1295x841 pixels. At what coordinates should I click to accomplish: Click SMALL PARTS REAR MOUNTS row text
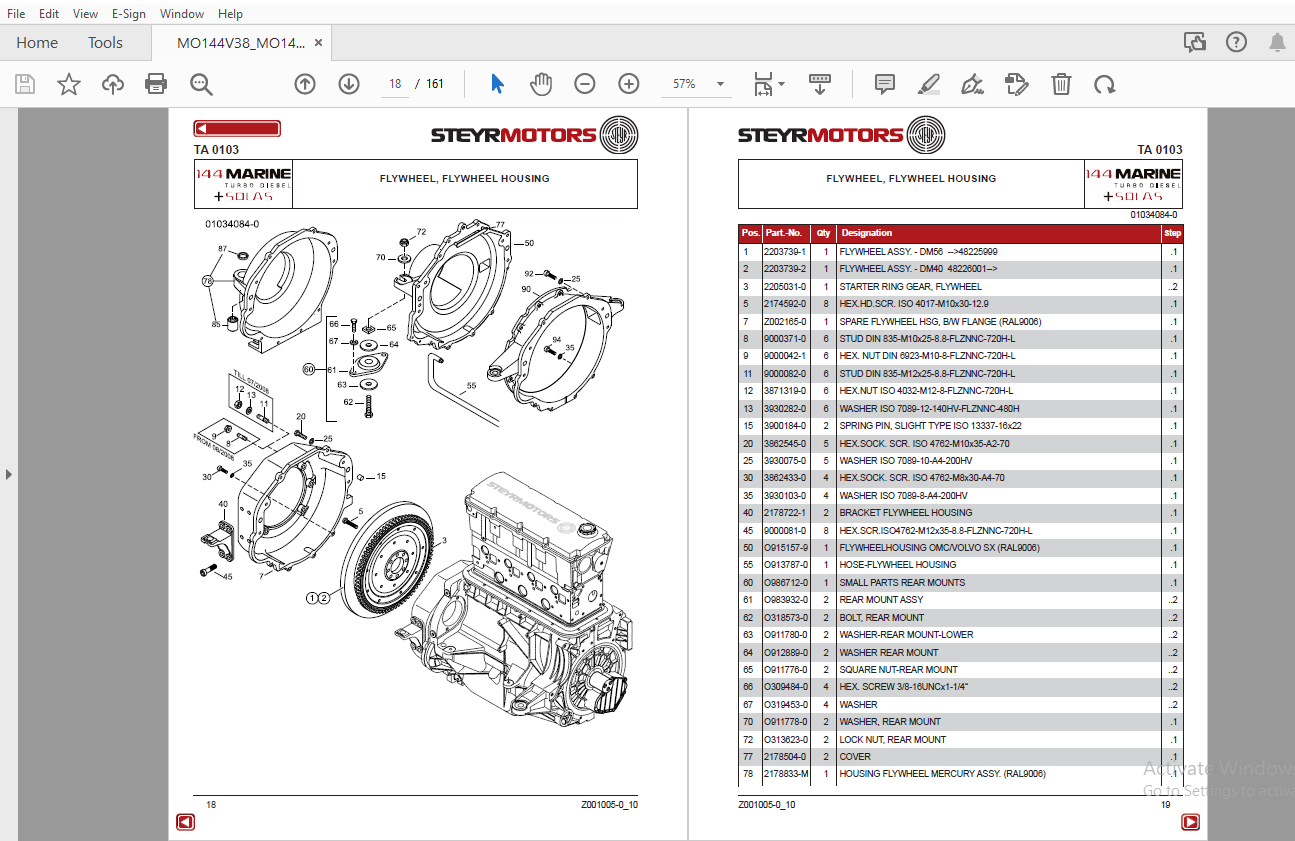(x=902, y=583)
